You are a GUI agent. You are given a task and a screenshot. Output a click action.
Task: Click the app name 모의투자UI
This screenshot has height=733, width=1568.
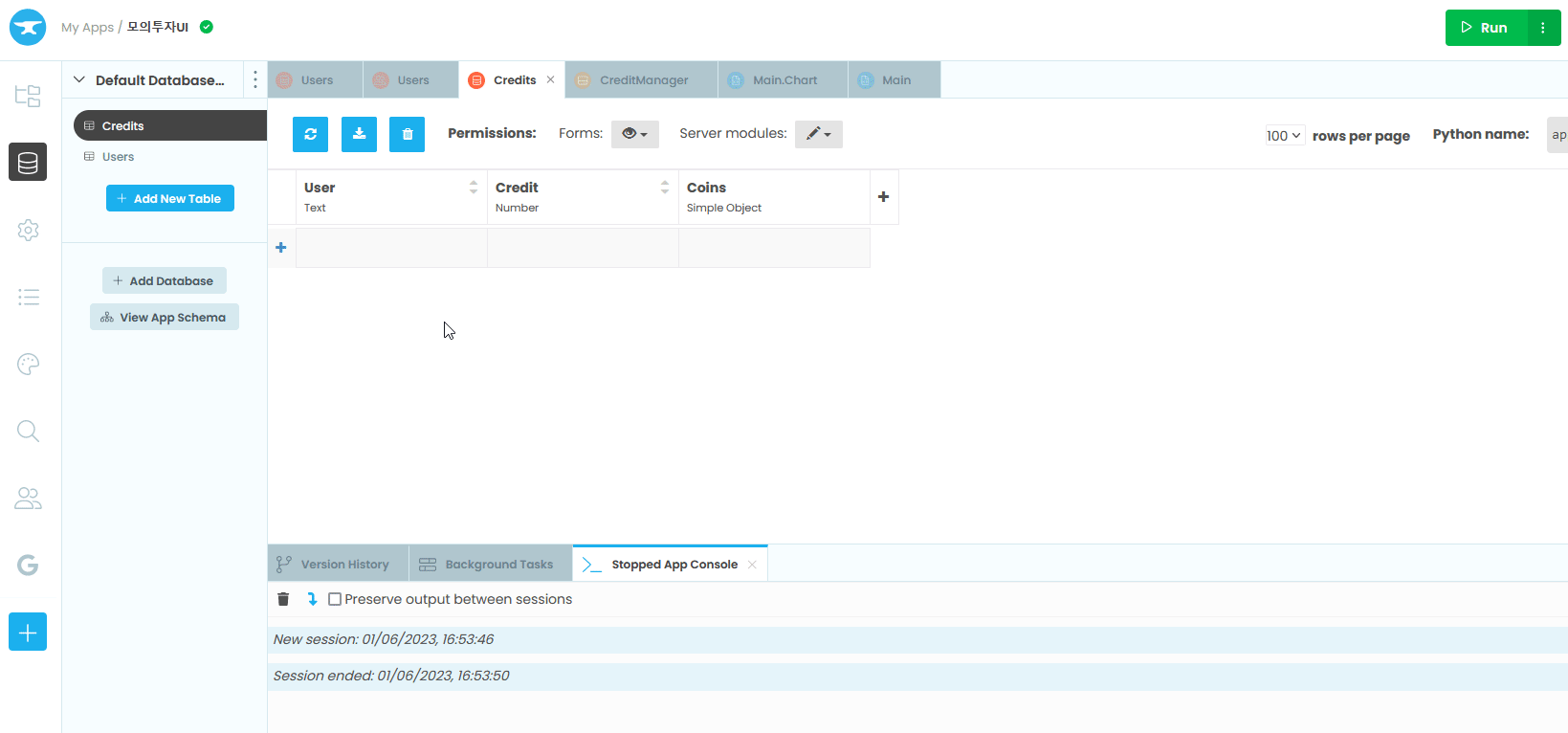tap(158, 28)
